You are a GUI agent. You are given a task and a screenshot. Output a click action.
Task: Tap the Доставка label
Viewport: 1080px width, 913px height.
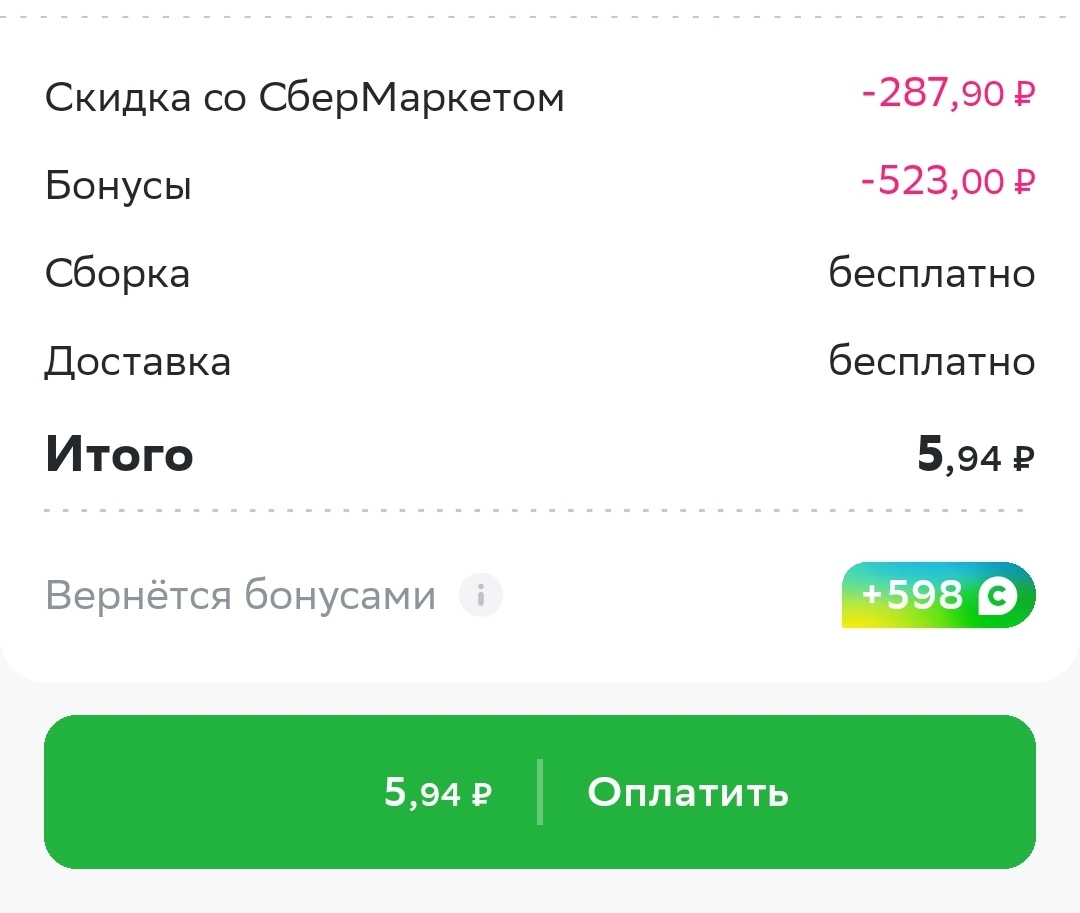[x=138, y=361]
